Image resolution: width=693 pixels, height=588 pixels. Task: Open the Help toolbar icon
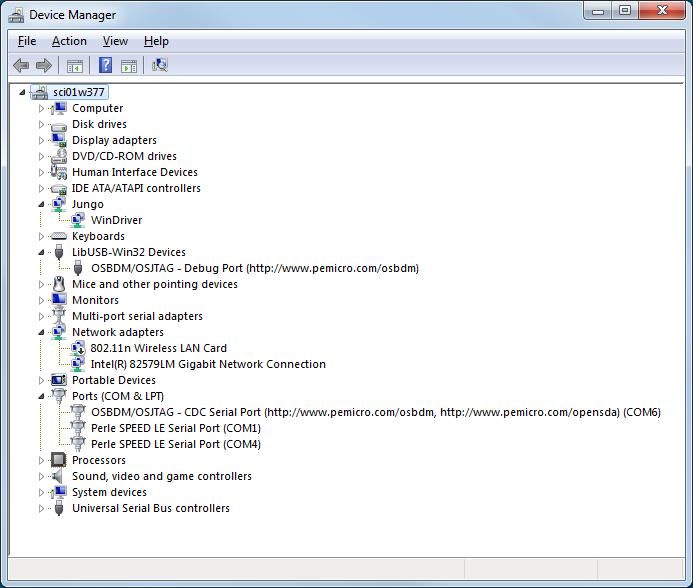[105, 65]
